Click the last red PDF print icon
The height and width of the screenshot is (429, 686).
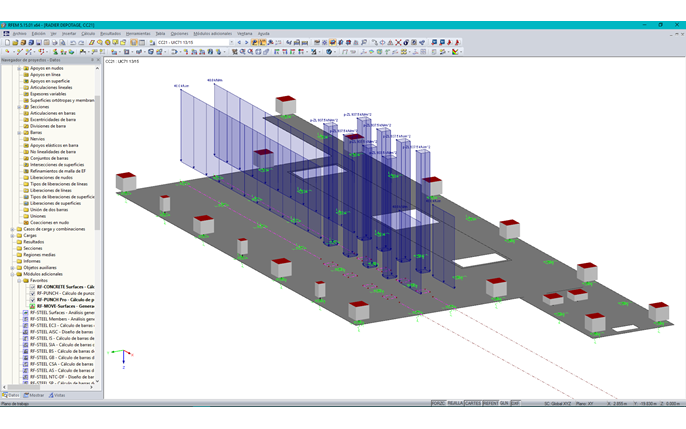tap(457, 42)
